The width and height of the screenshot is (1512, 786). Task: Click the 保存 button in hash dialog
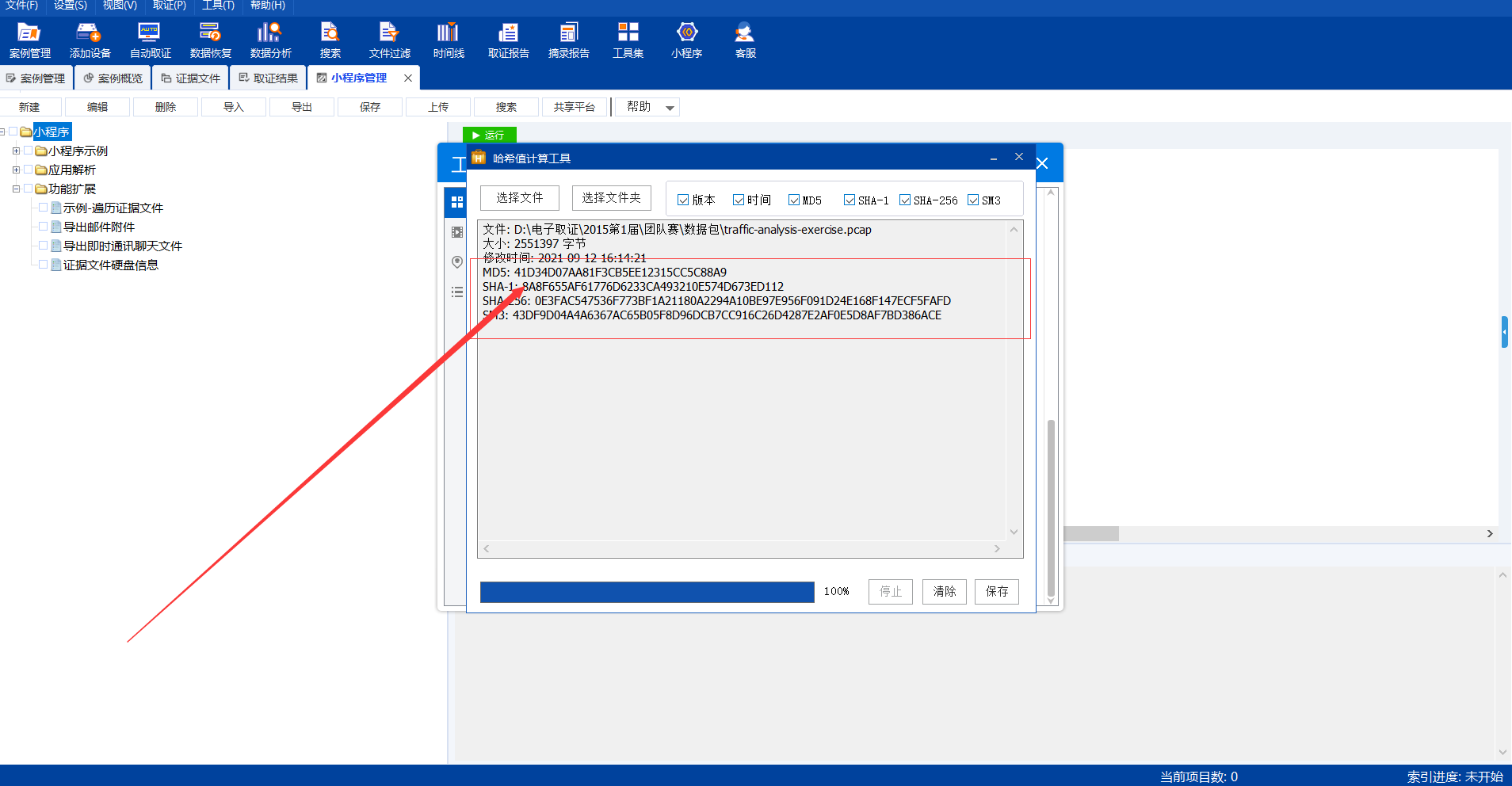(x=997, y=592)
